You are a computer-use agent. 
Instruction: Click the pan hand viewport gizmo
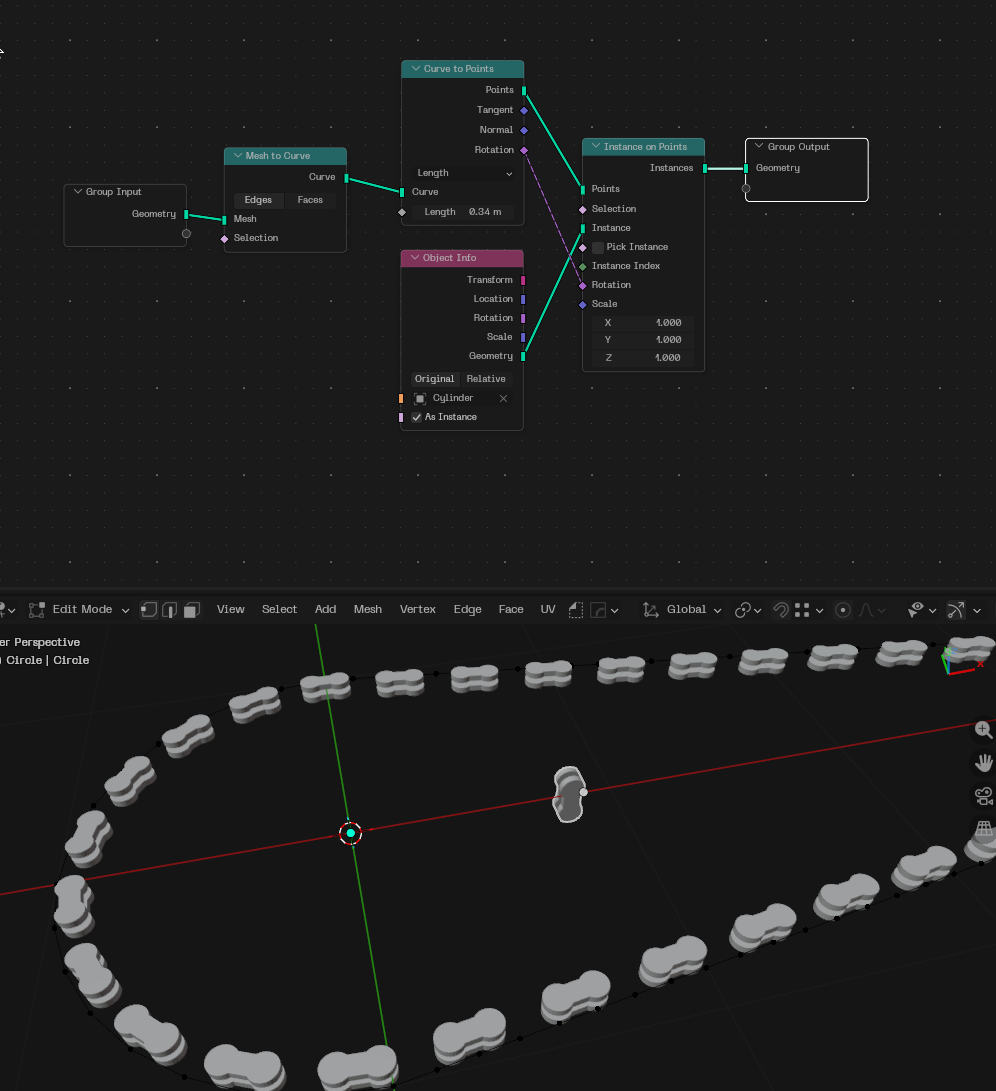point(983,763)
